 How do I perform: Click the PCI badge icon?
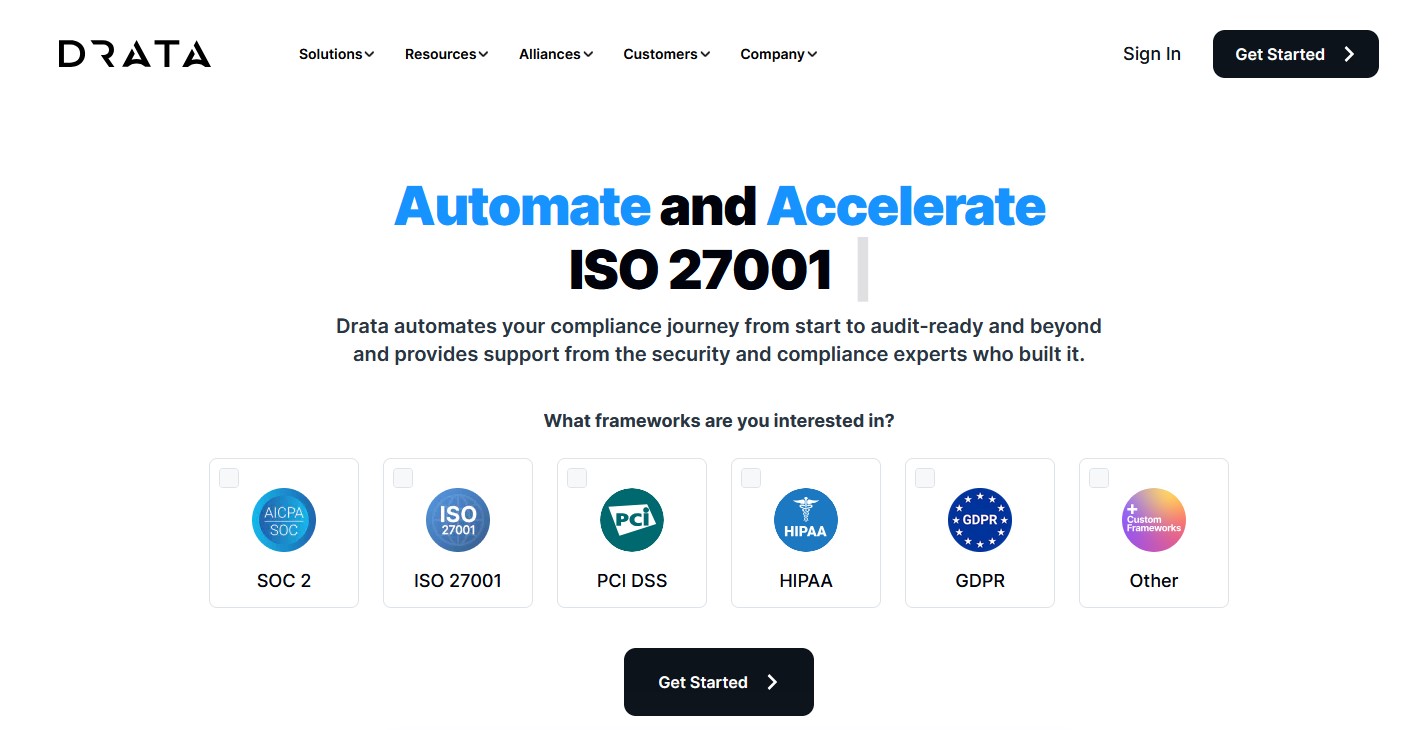632,520
